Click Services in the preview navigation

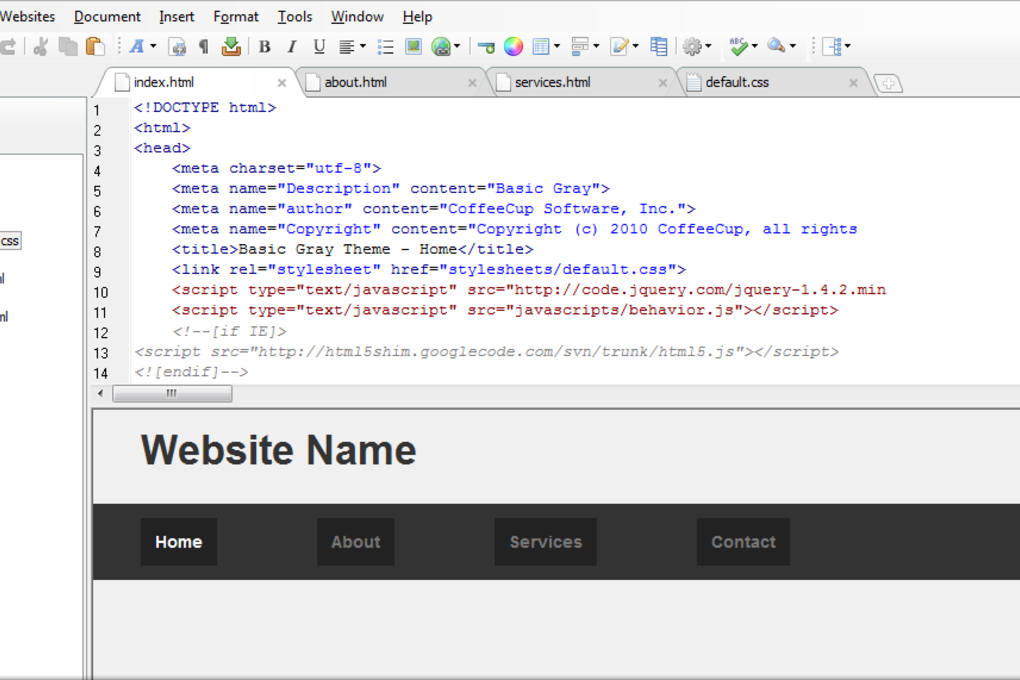[546, 542]
